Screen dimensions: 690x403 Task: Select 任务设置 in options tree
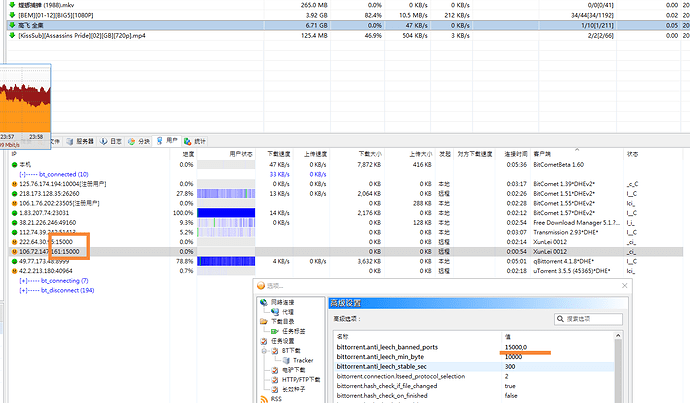(281, 341)
